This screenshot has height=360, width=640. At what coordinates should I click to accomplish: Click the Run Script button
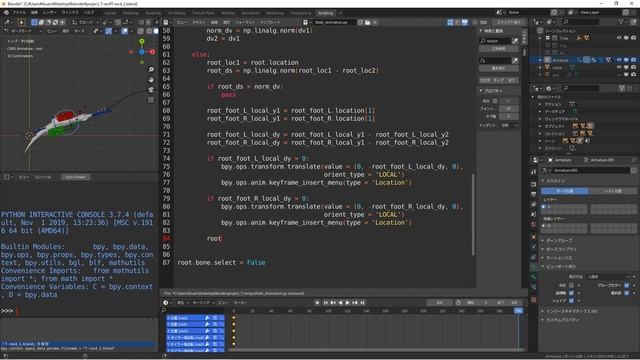click(x=509, y=22)
